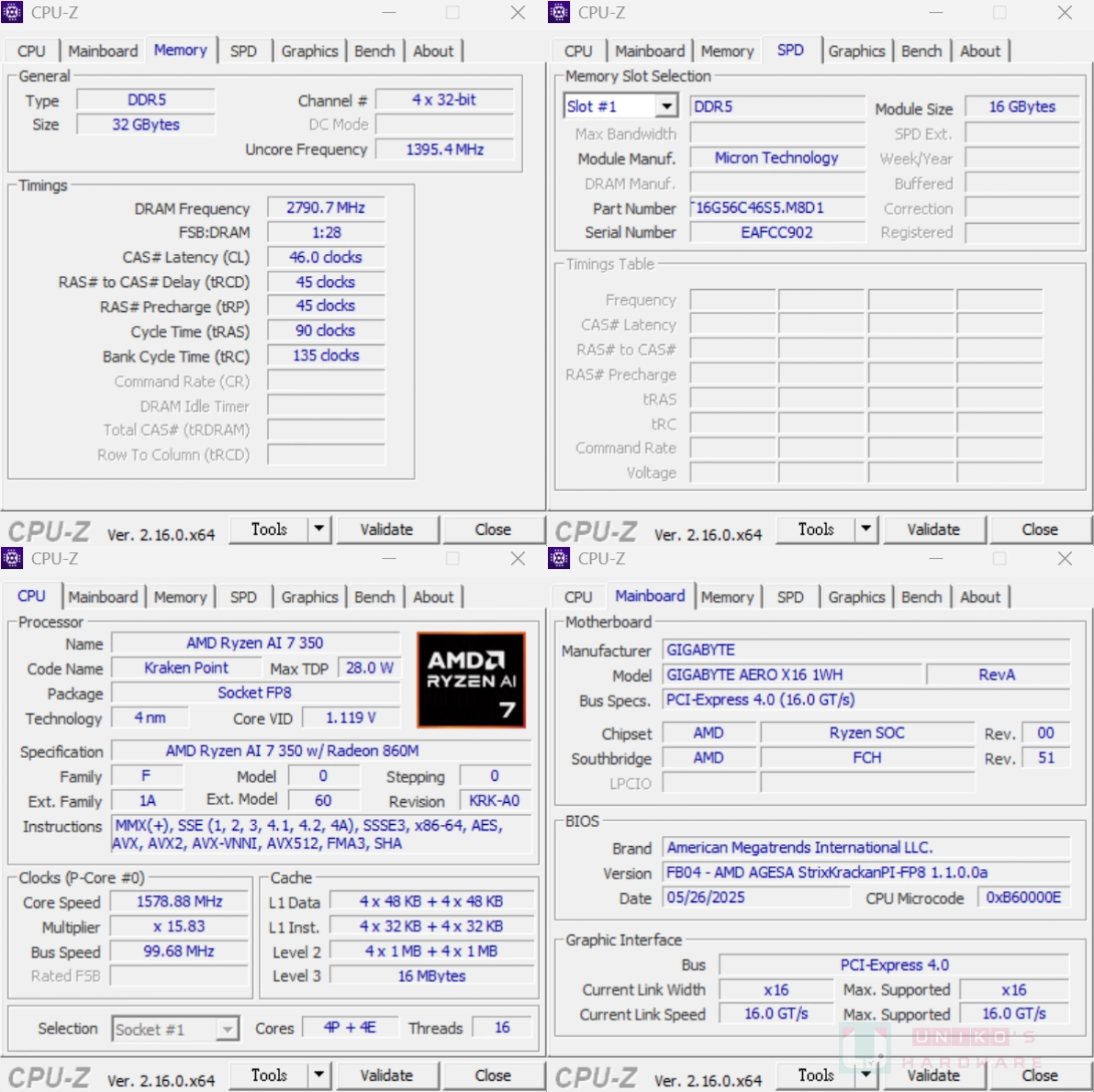Select CAS# Latency value 46.0 clocks
1094x1092 pixels.
(x=326, y=258)
